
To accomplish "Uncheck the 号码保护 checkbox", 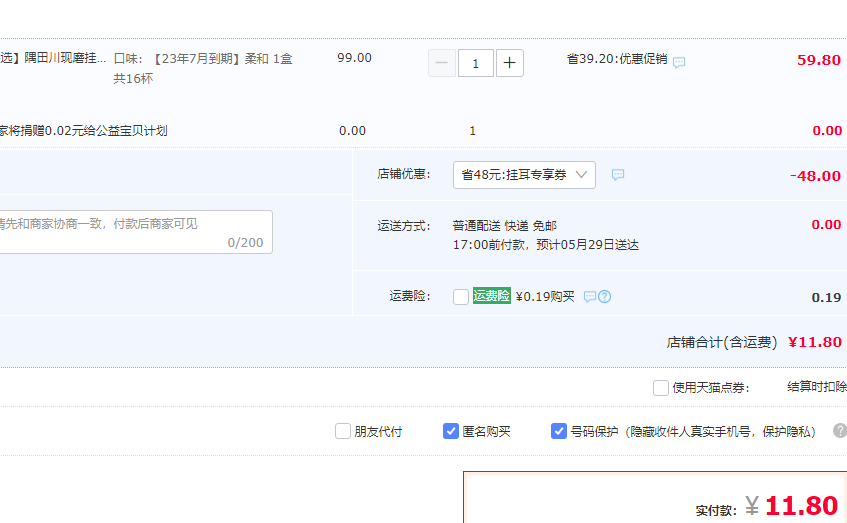I will click(559, 431).
